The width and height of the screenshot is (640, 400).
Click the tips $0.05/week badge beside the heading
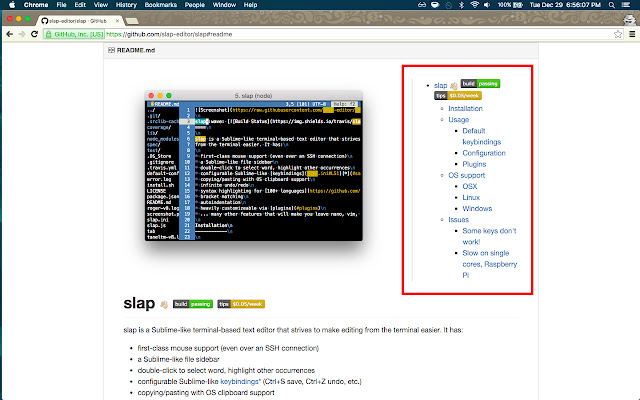(x=241, y=304)
